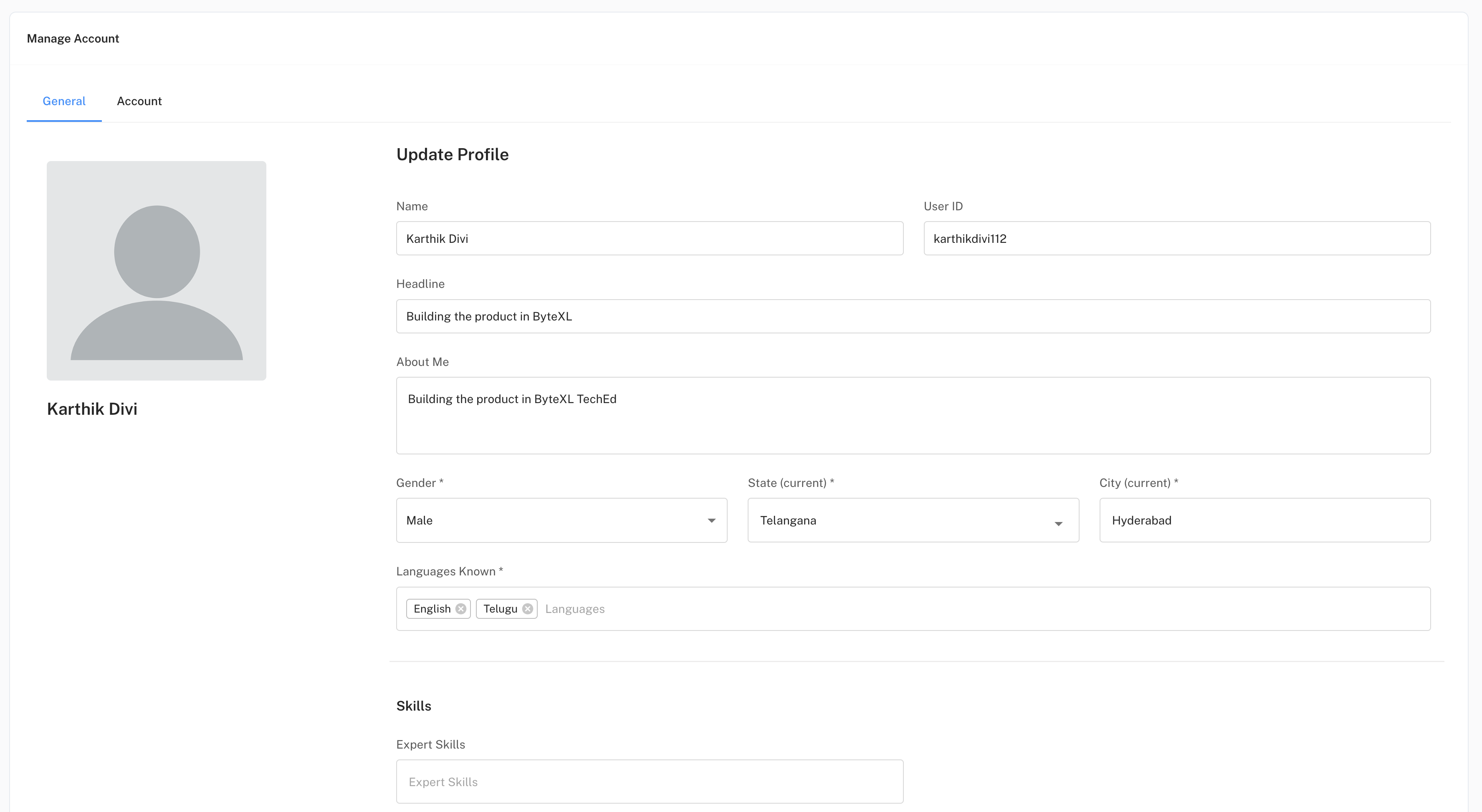Focus the City field showing Hyderabad
1482x812 pixels.
pyautogui.click(x=1265, y=520)
